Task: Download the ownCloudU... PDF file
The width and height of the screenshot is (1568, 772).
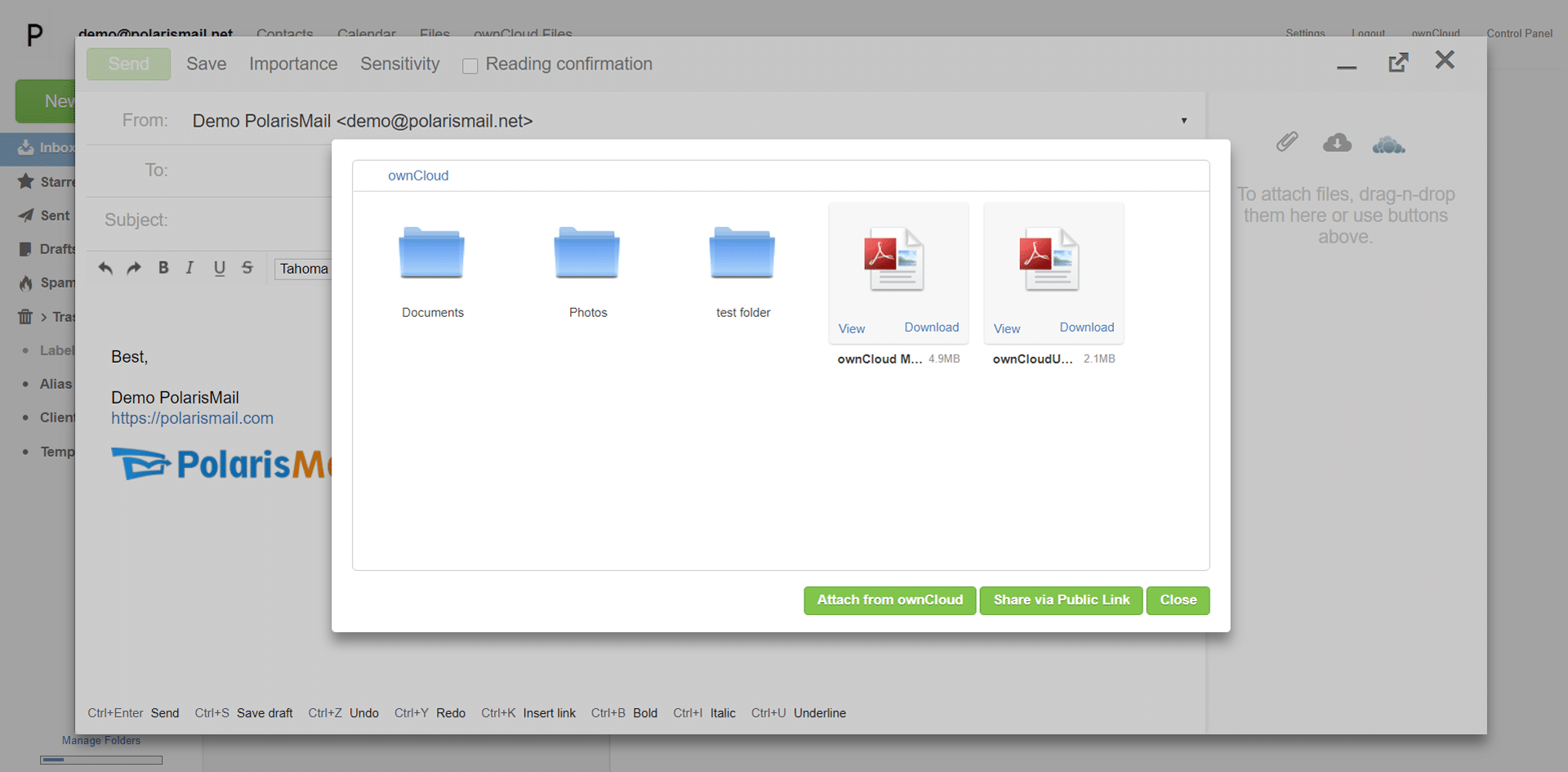Action: (x=1086, y=327)
